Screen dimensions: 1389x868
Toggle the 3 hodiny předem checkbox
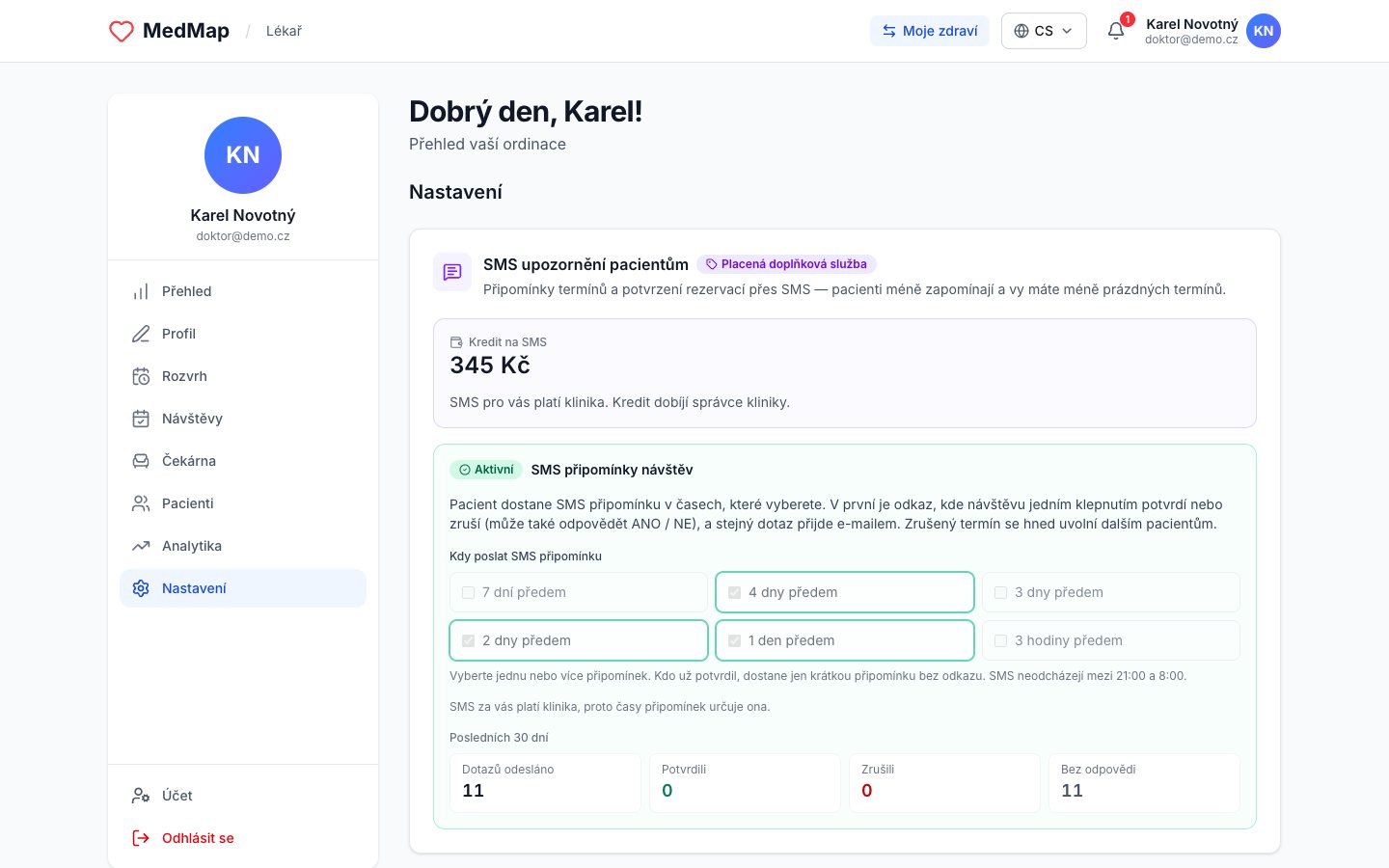pos(1001,640)
